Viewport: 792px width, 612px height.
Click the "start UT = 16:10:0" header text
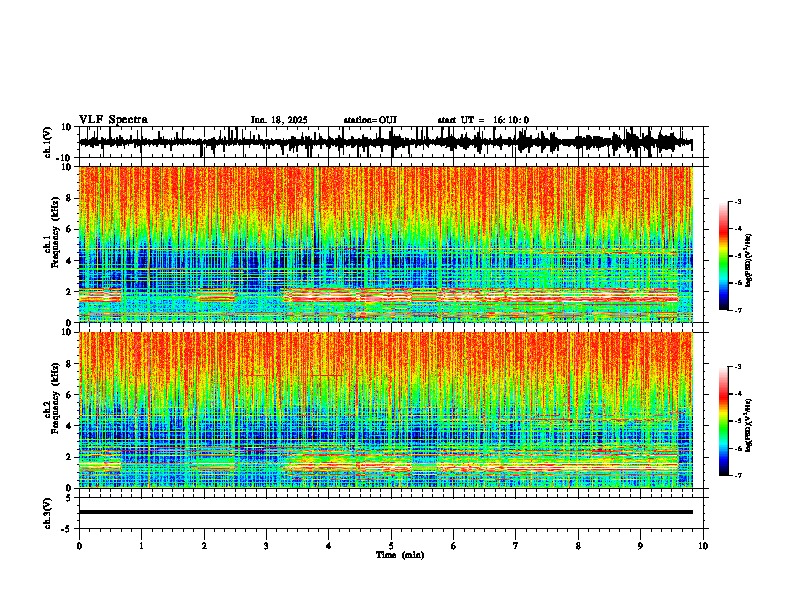pos(483,120)
